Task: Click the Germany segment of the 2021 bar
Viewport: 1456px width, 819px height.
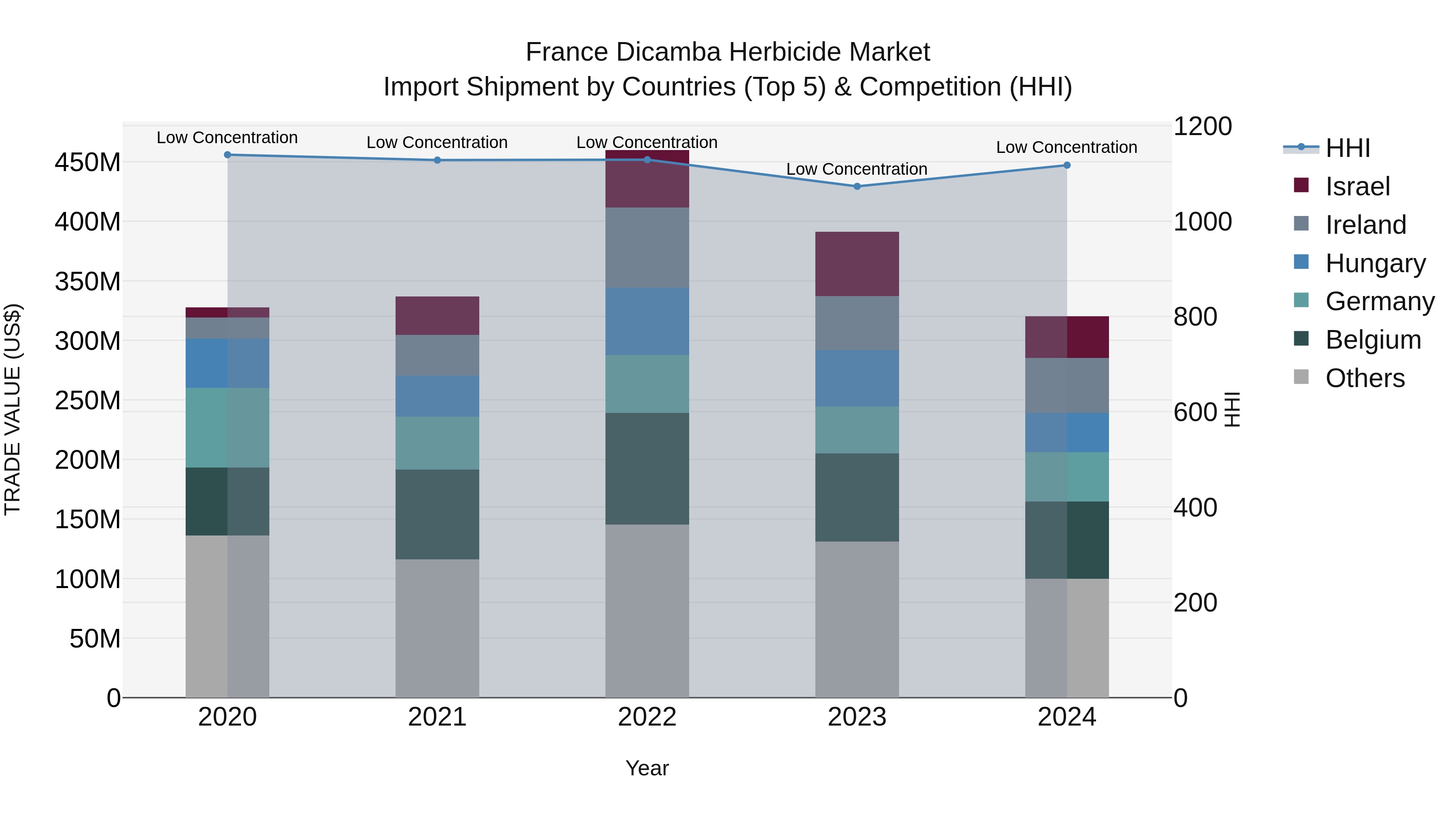Action: pos(438,444)
